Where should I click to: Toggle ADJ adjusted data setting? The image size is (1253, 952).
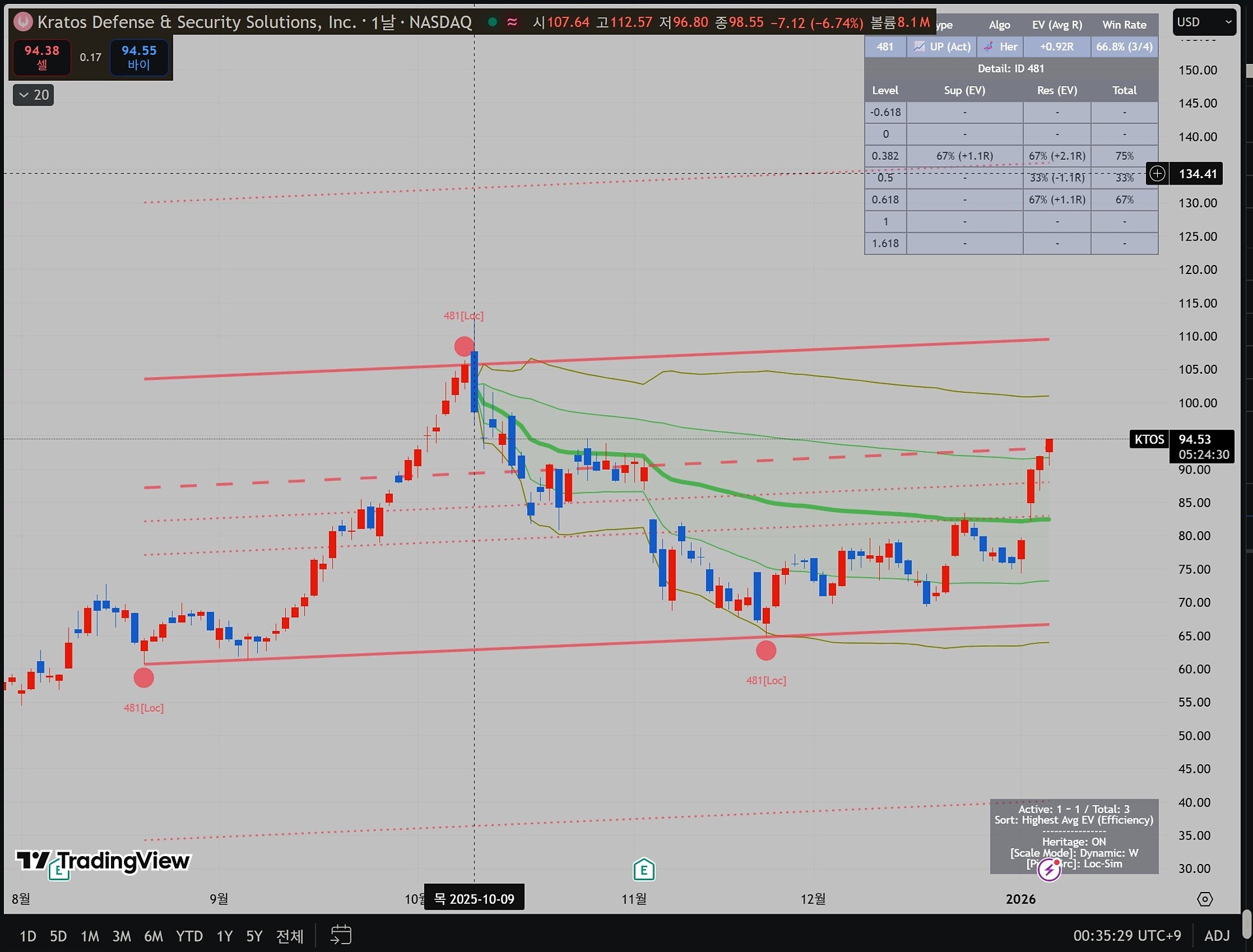1216,936
